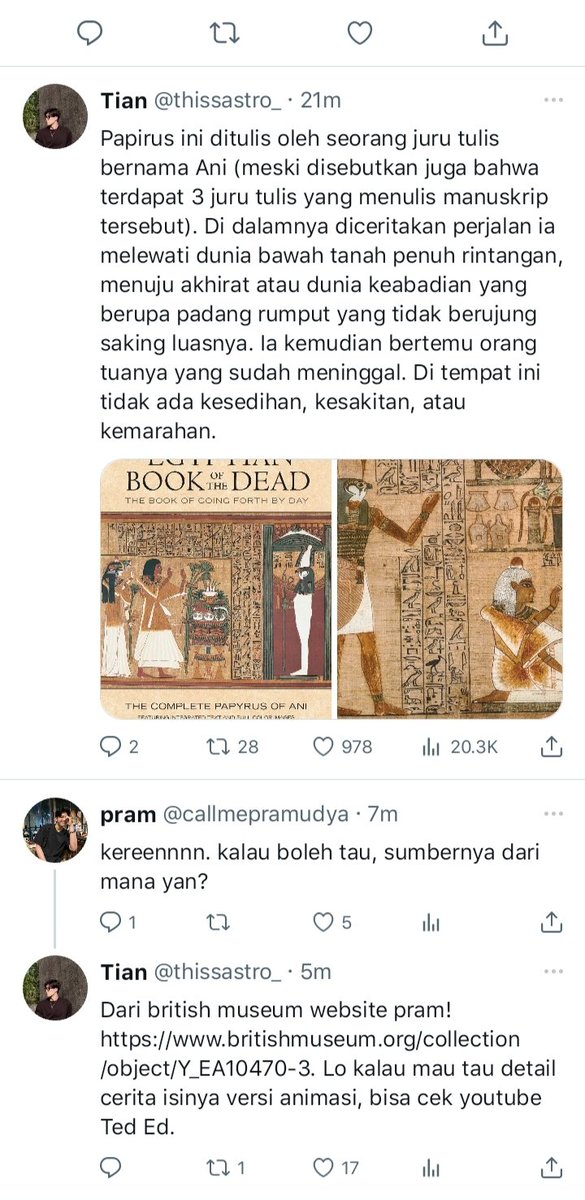This screenshot has height=1200, width=585.
Task: Open the britishmuseum.org collection link
Action: (310, 1054)
